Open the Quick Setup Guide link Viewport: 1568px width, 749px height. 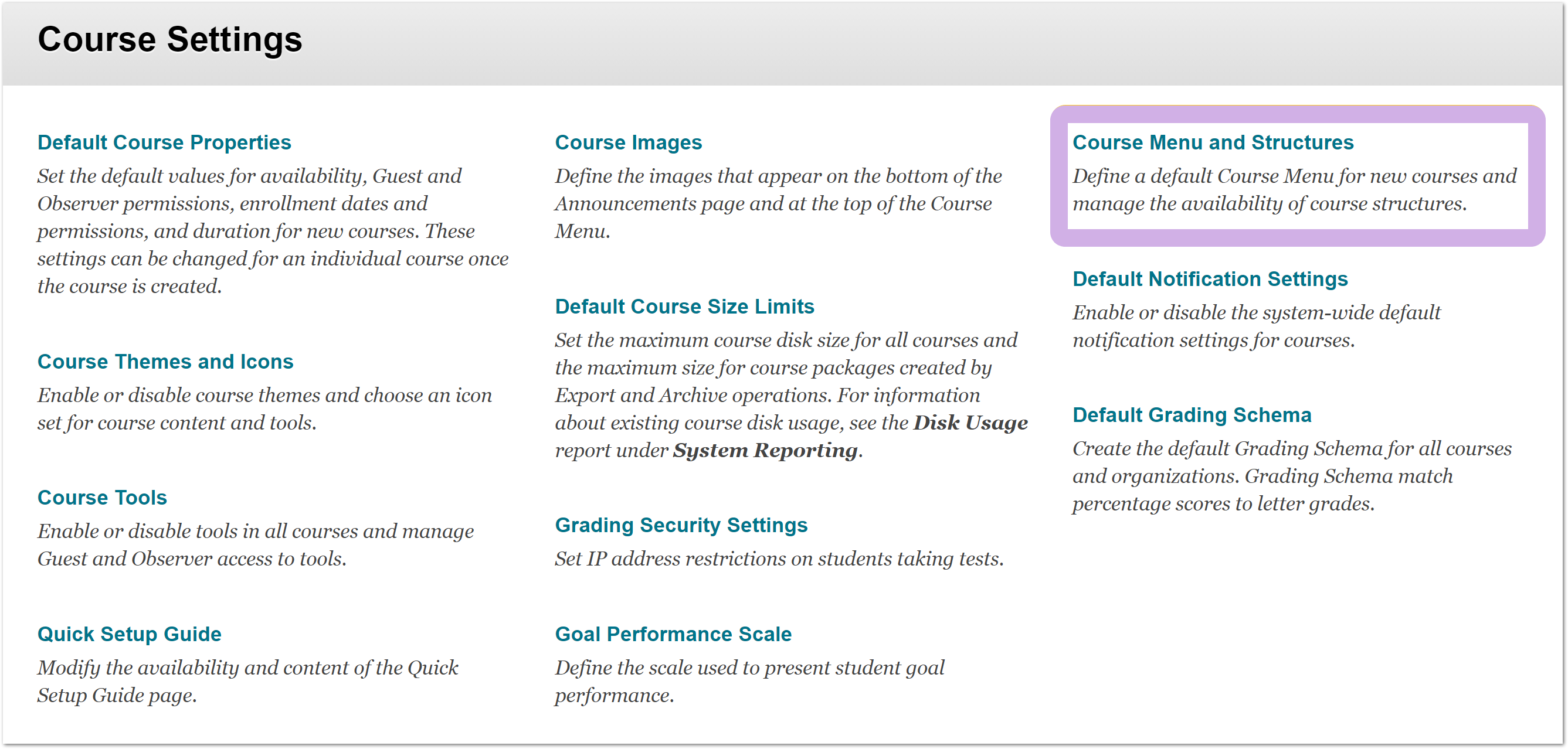(x=129, y=634)
